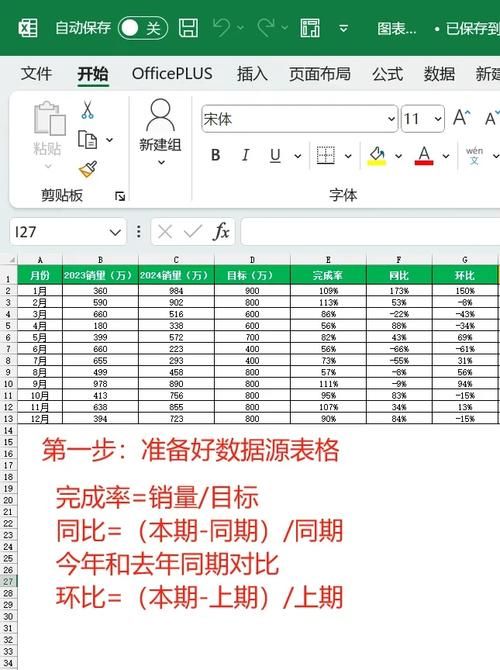500x670 pixels.
Task: Click the 已保存到 status text in title bar
Action: [x=472, y=29]
